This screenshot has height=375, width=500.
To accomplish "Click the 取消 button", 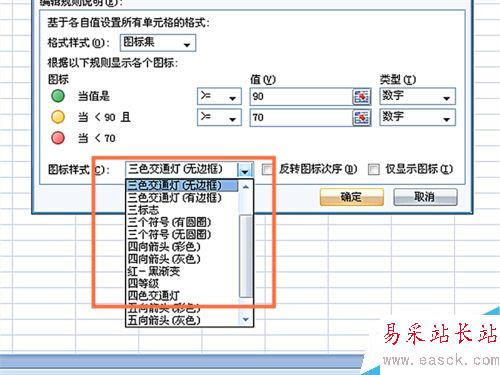I will tap(425, 197).
